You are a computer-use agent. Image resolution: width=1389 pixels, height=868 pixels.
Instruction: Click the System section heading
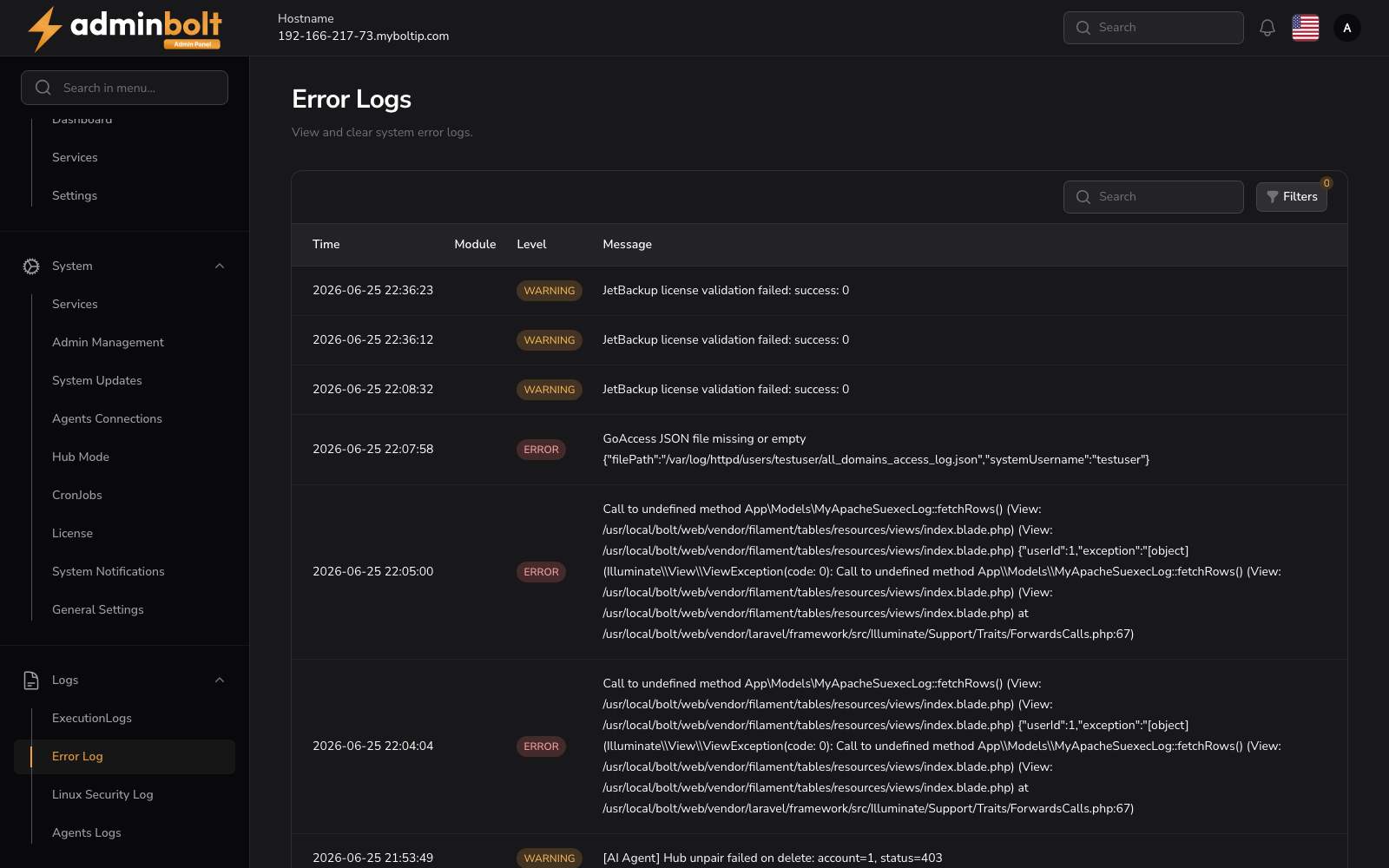click(72, 266)
